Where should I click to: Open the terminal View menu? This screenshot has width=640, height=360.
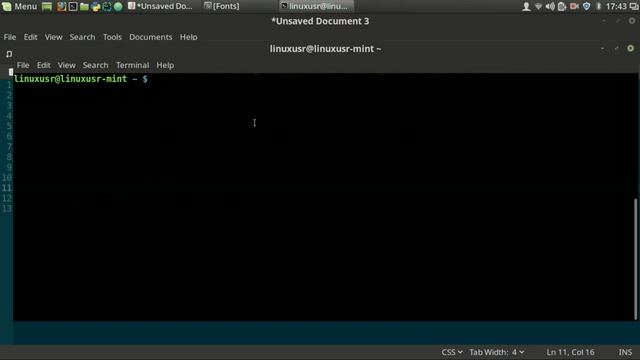[x=67, y=65]
